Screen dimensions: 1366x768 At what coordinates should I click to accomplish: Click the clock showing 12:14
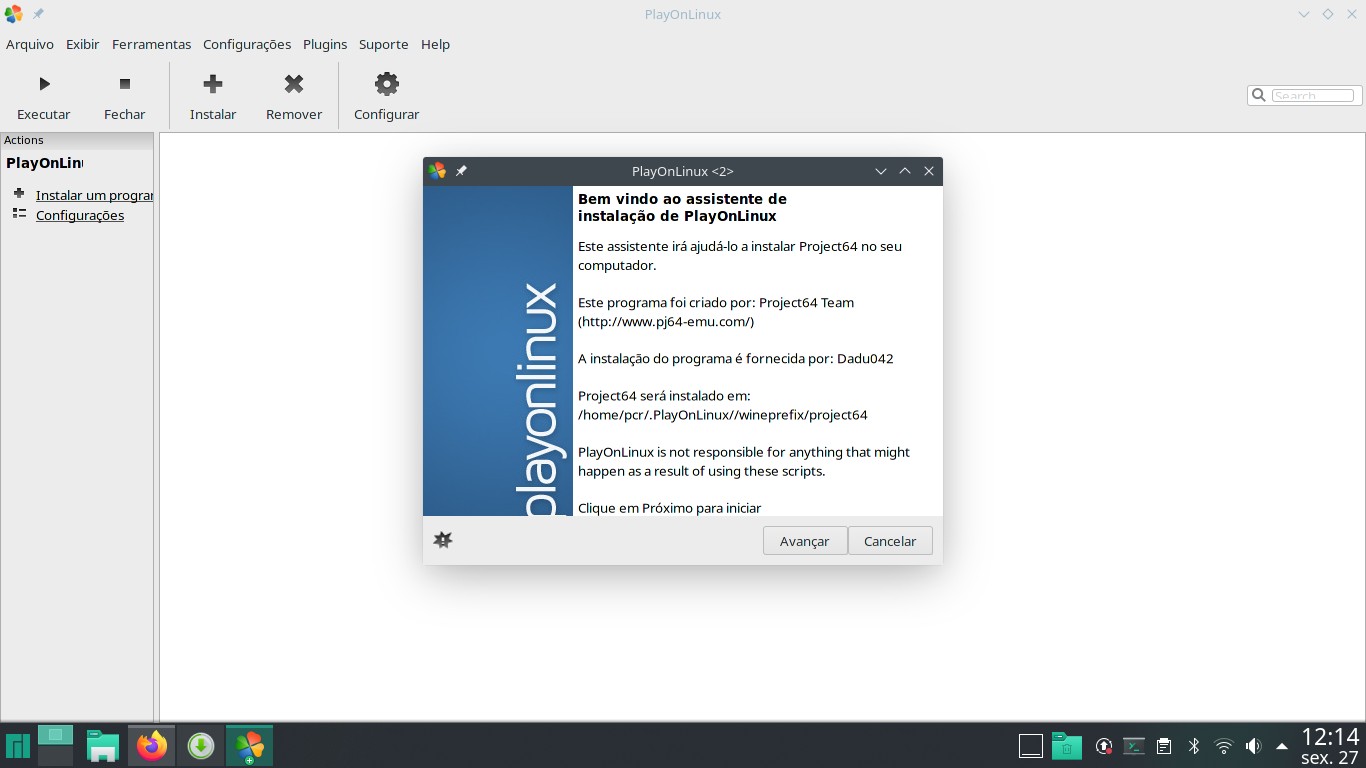tap(1330, 737)
